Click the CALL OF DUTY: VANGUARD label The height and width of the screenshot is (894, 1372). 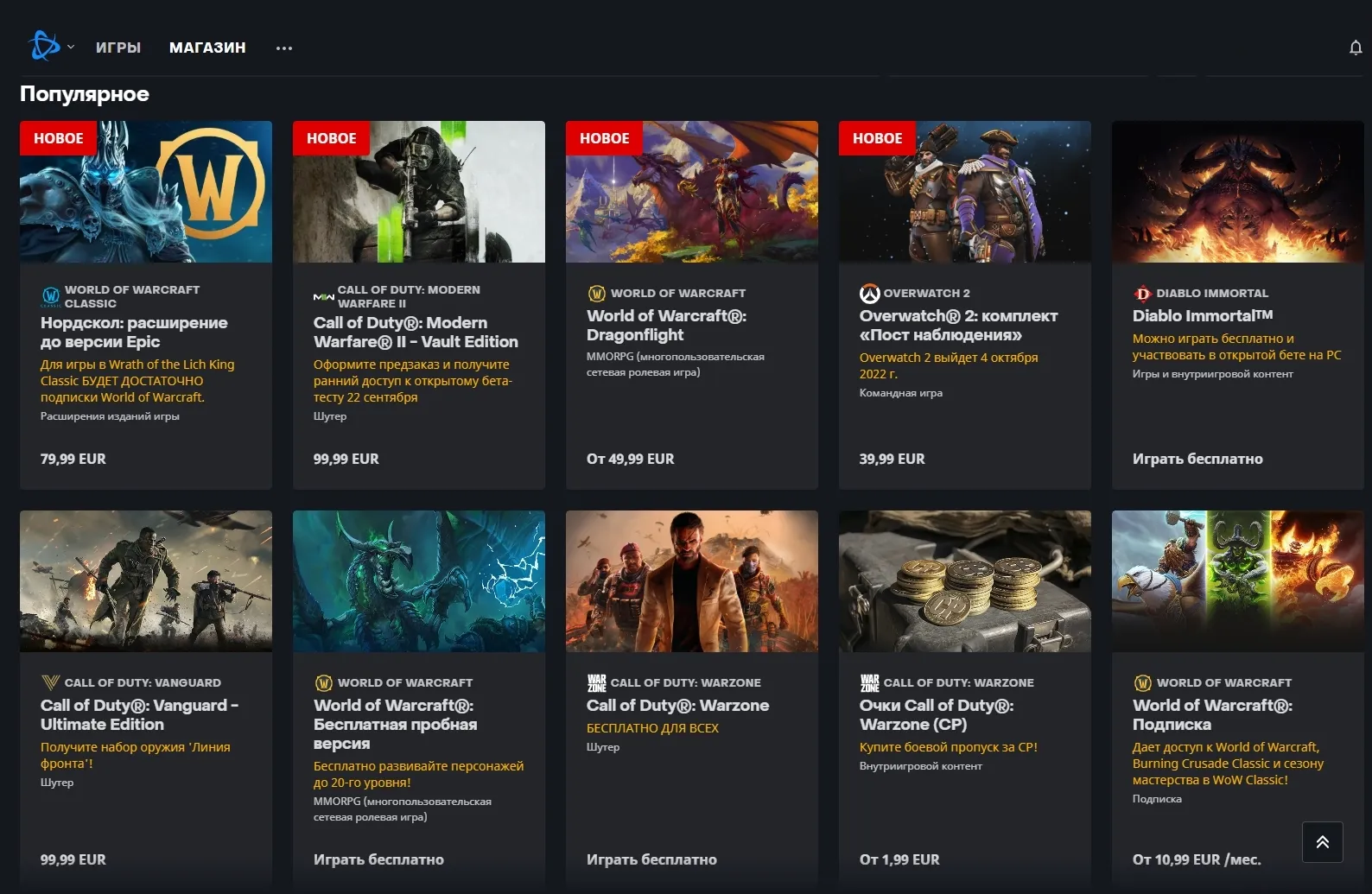(143, 683)
